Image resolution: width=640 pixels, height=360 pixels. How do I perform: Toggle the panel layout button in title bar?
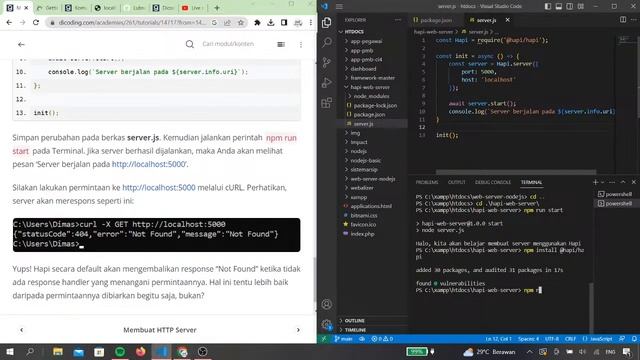point(558,6)
